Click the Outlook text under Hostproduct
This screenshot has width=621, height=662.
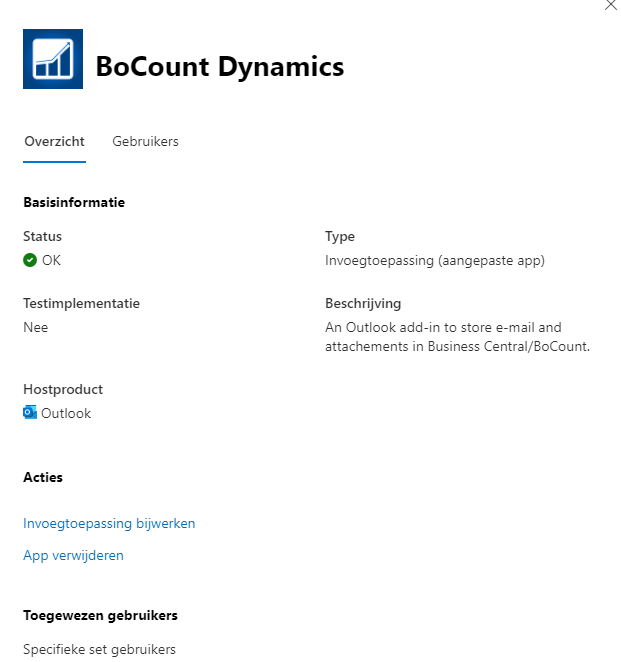pyautogui.click(x=66, y=413)
